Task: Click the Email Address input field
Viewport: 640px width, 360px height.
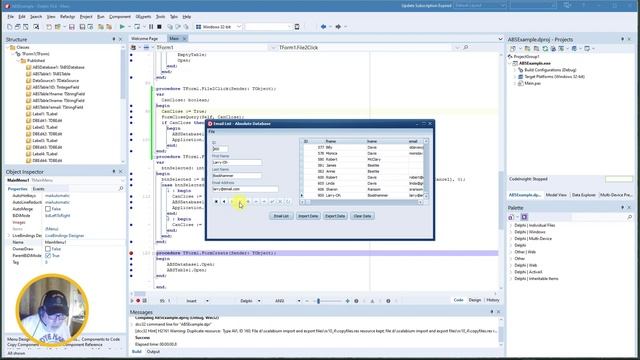Action: 245,189
